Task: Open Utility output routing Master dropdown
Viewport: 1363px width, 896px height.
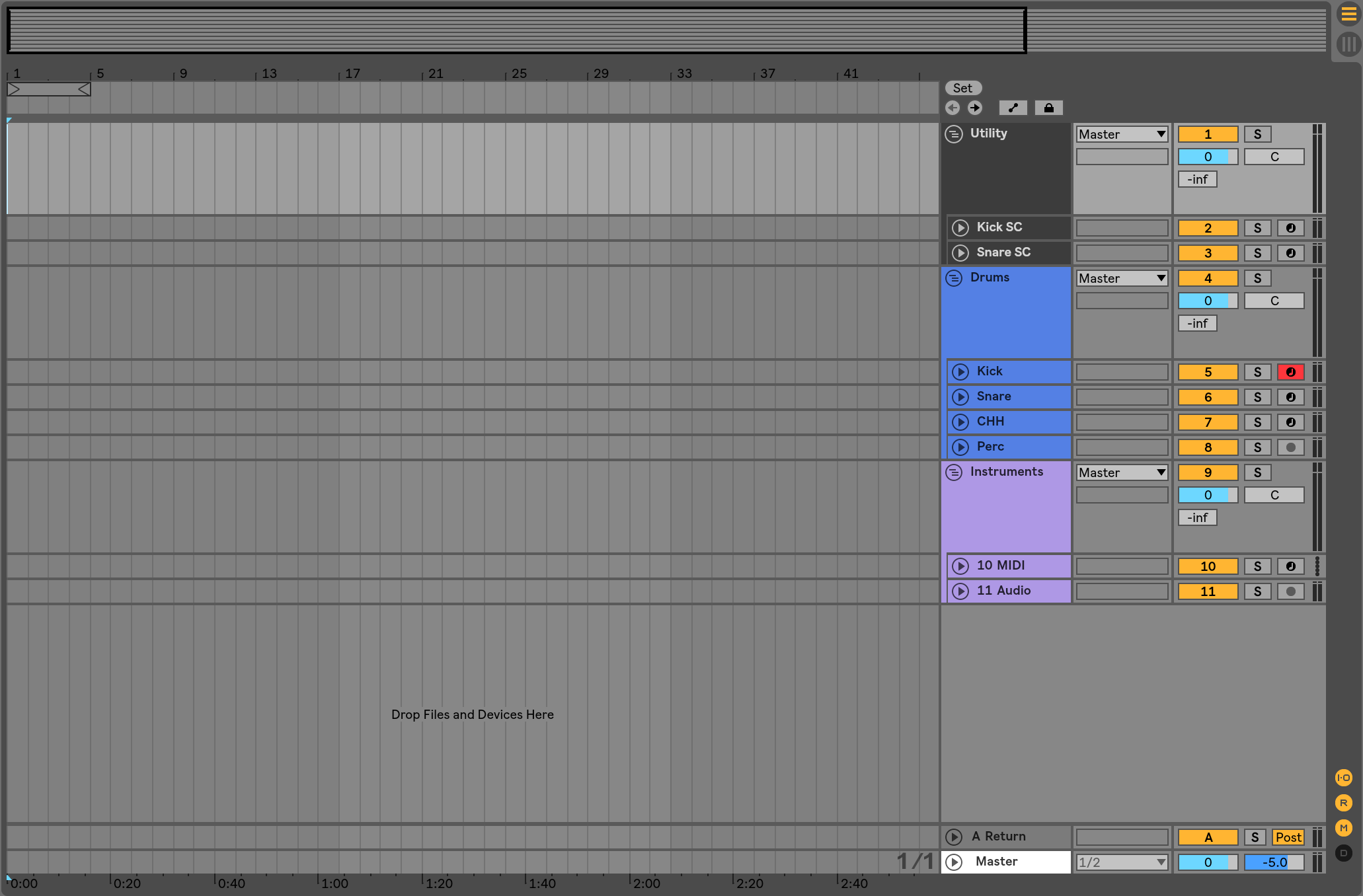Action: (x=1122, y=134)
